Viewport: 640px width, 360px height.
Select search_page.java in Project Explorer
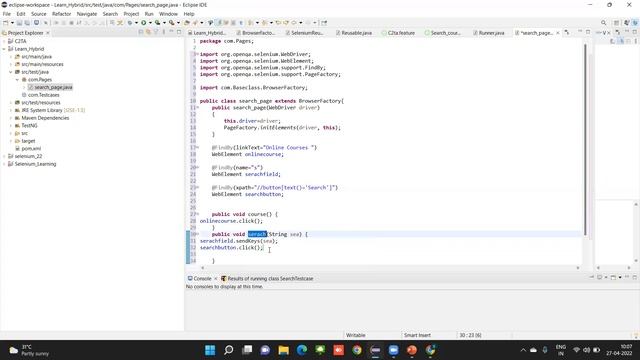tap(51, 87)
